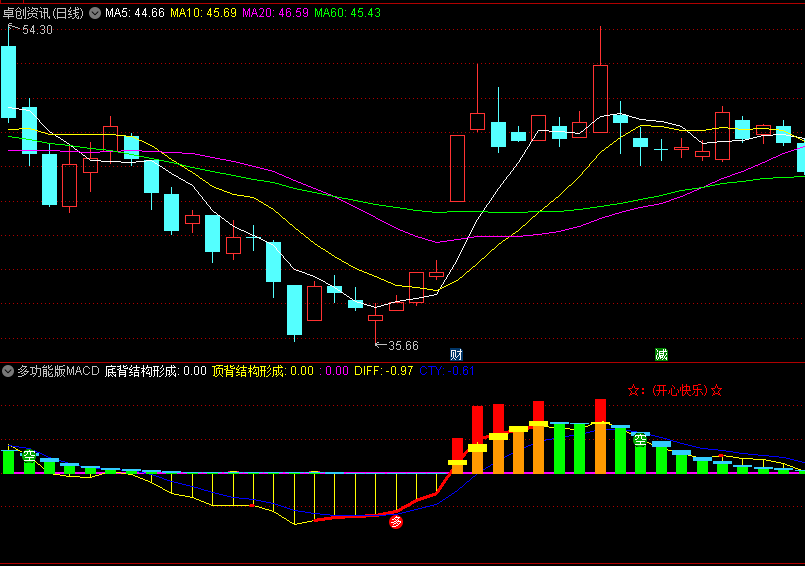This screenshot has width=805, height=566.
Task: Click the MA20: 46.59 label
Action: (x=275, y=13)
